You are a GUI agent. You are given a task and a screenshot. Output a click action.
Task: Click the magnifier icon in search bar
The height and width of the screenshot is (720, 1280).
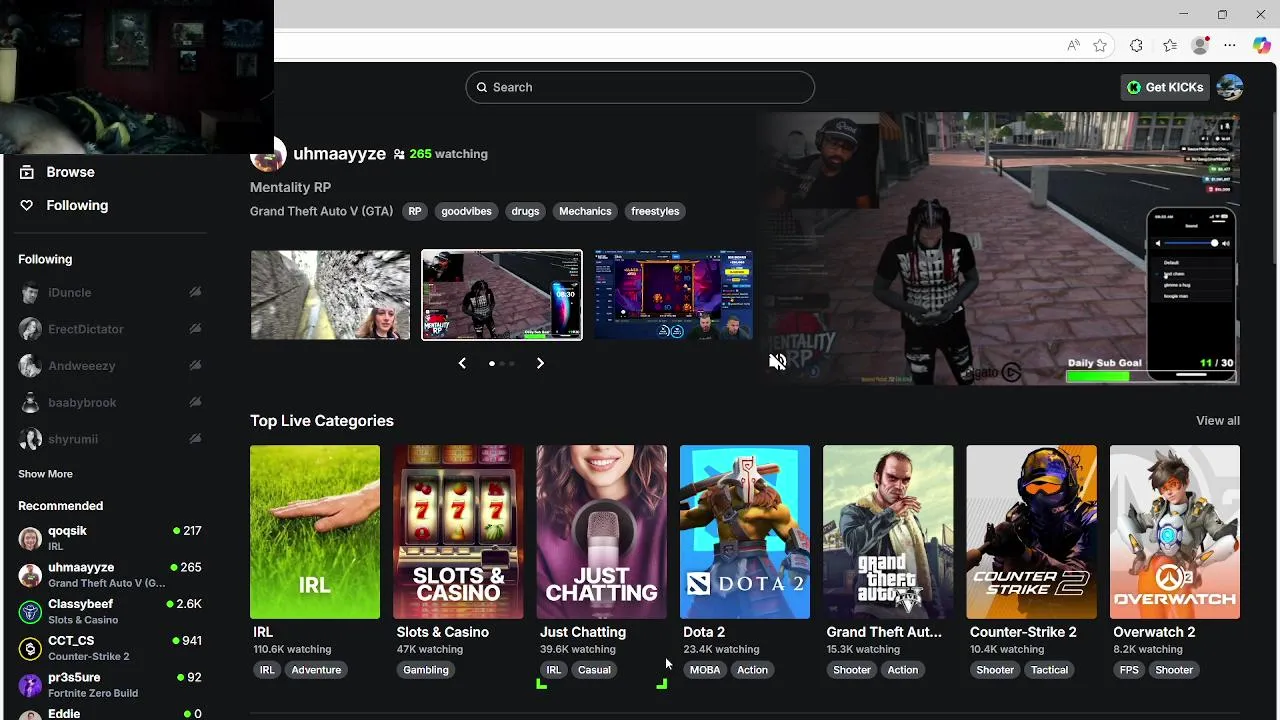point(482,87)
